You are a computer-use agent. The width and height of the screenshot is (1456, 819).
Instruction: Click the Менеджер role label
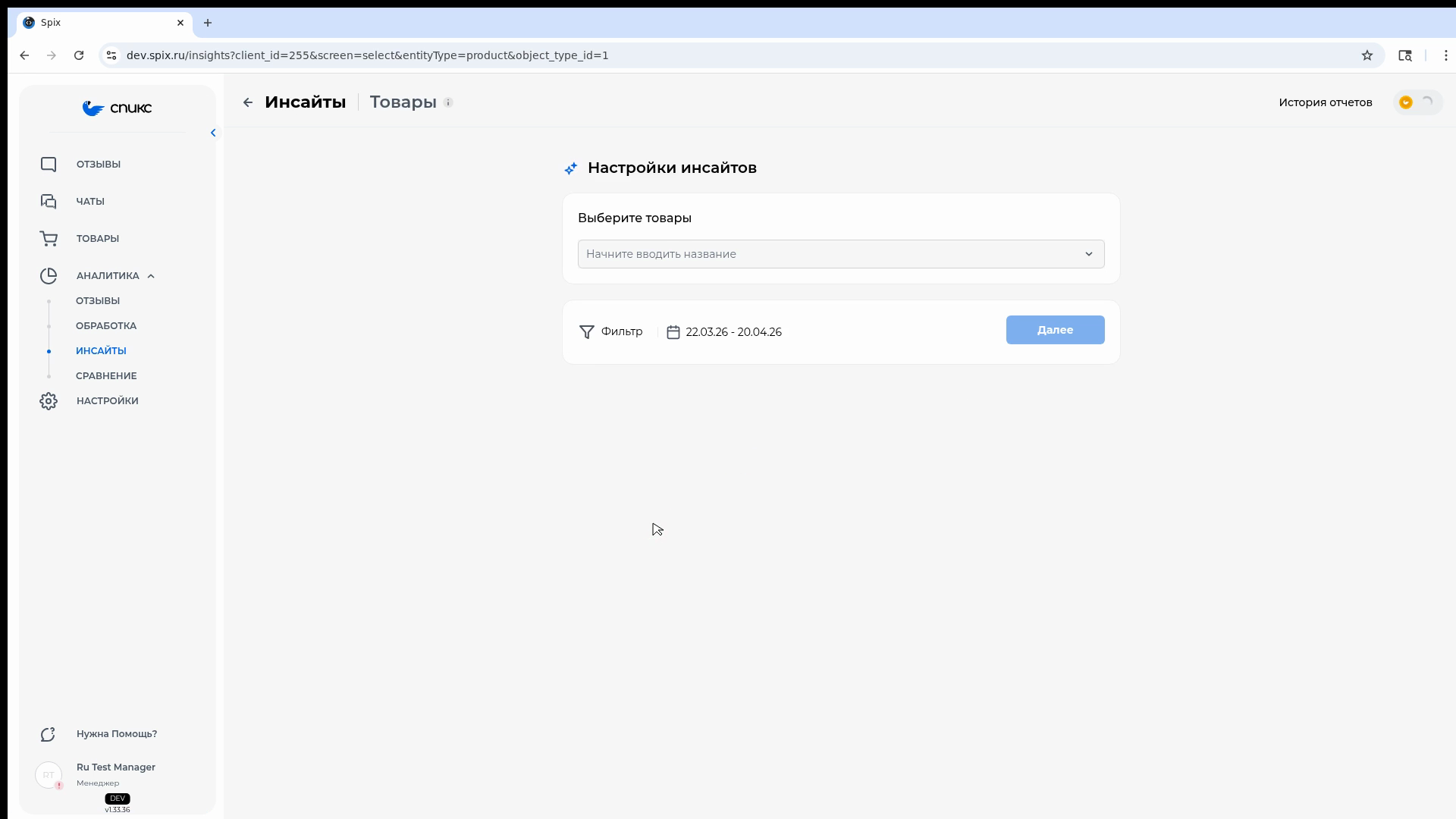98,783
